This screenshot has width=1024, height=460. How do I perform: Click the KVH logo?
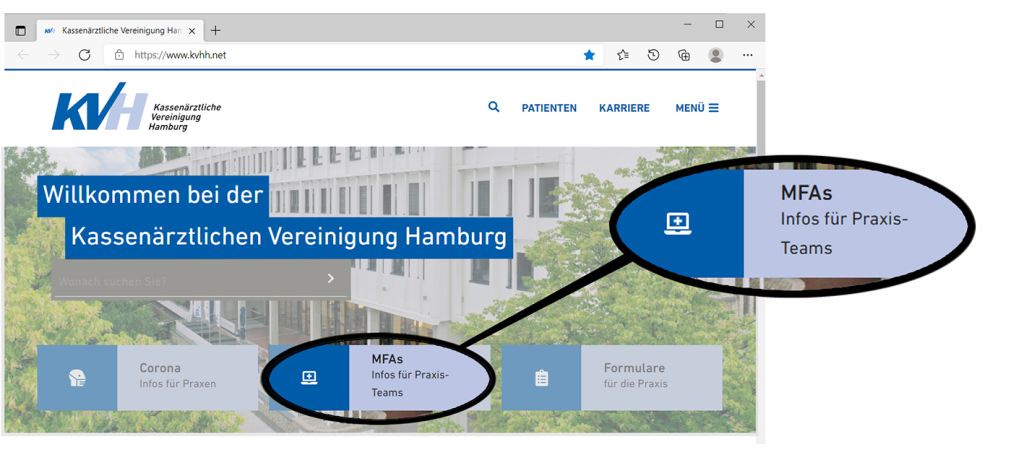[x=137, y=107]
